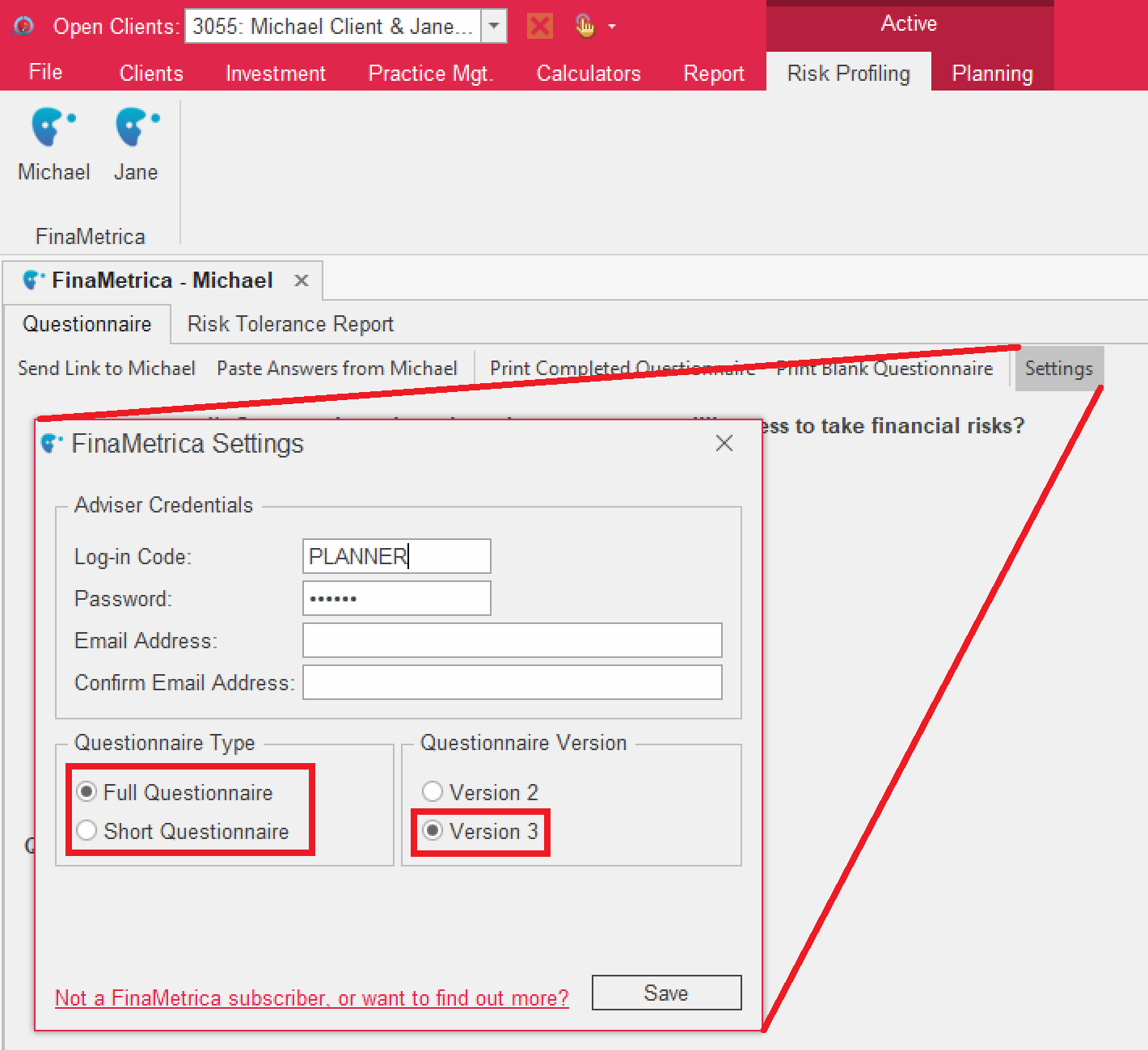Click Send Link to Michael toolbar item
The image size is (1148, 1050).
pos(107,369)
